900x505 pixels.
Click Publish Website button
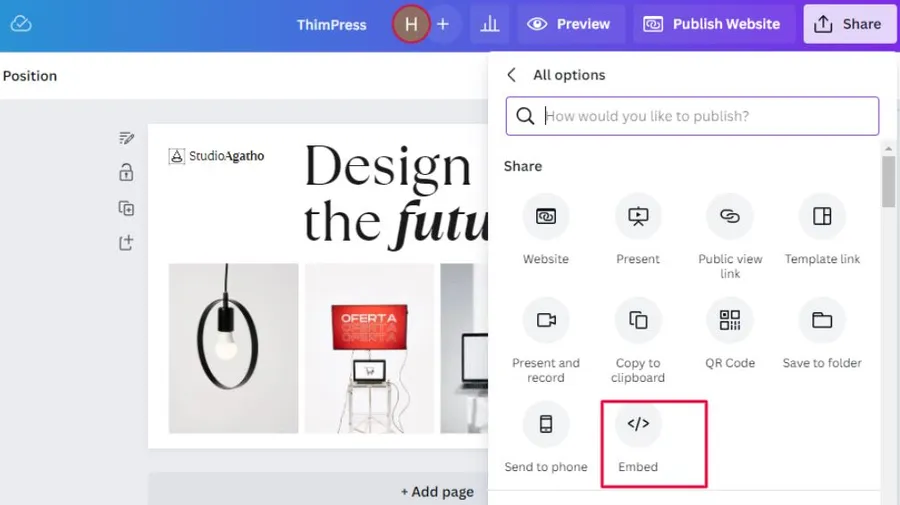coord(713,24)
